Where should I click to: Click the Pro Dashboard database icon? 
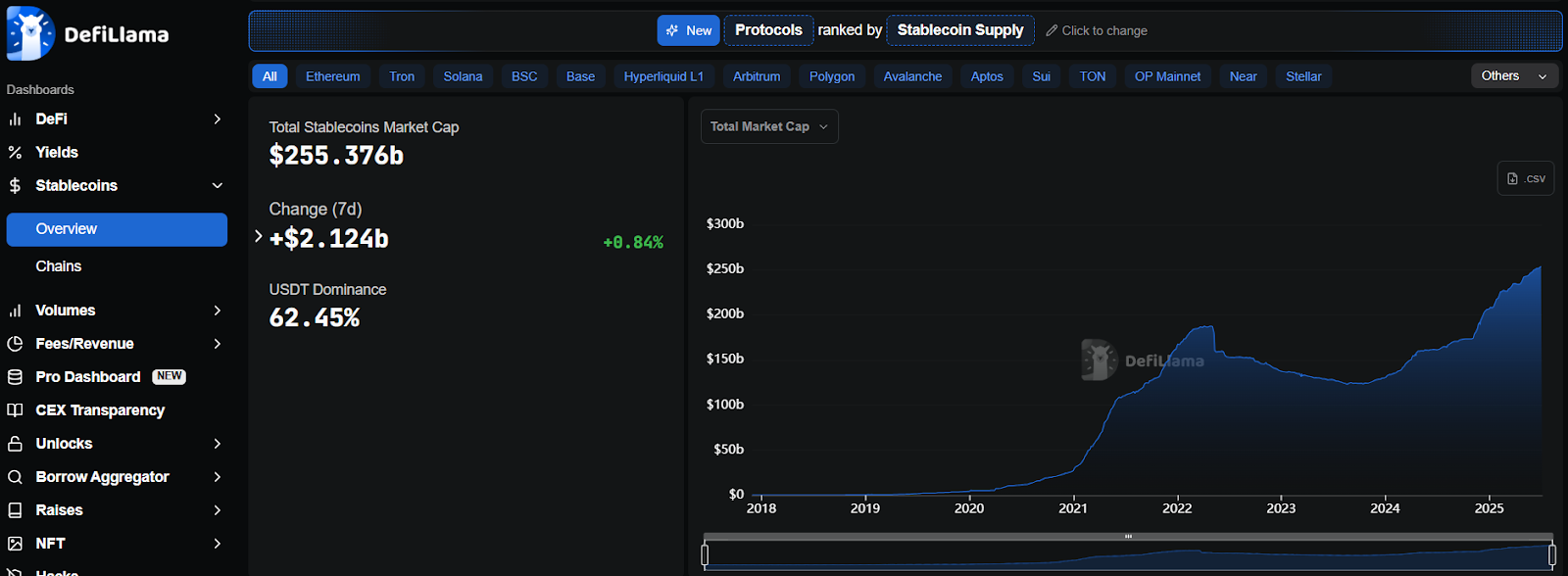point(15,377)
